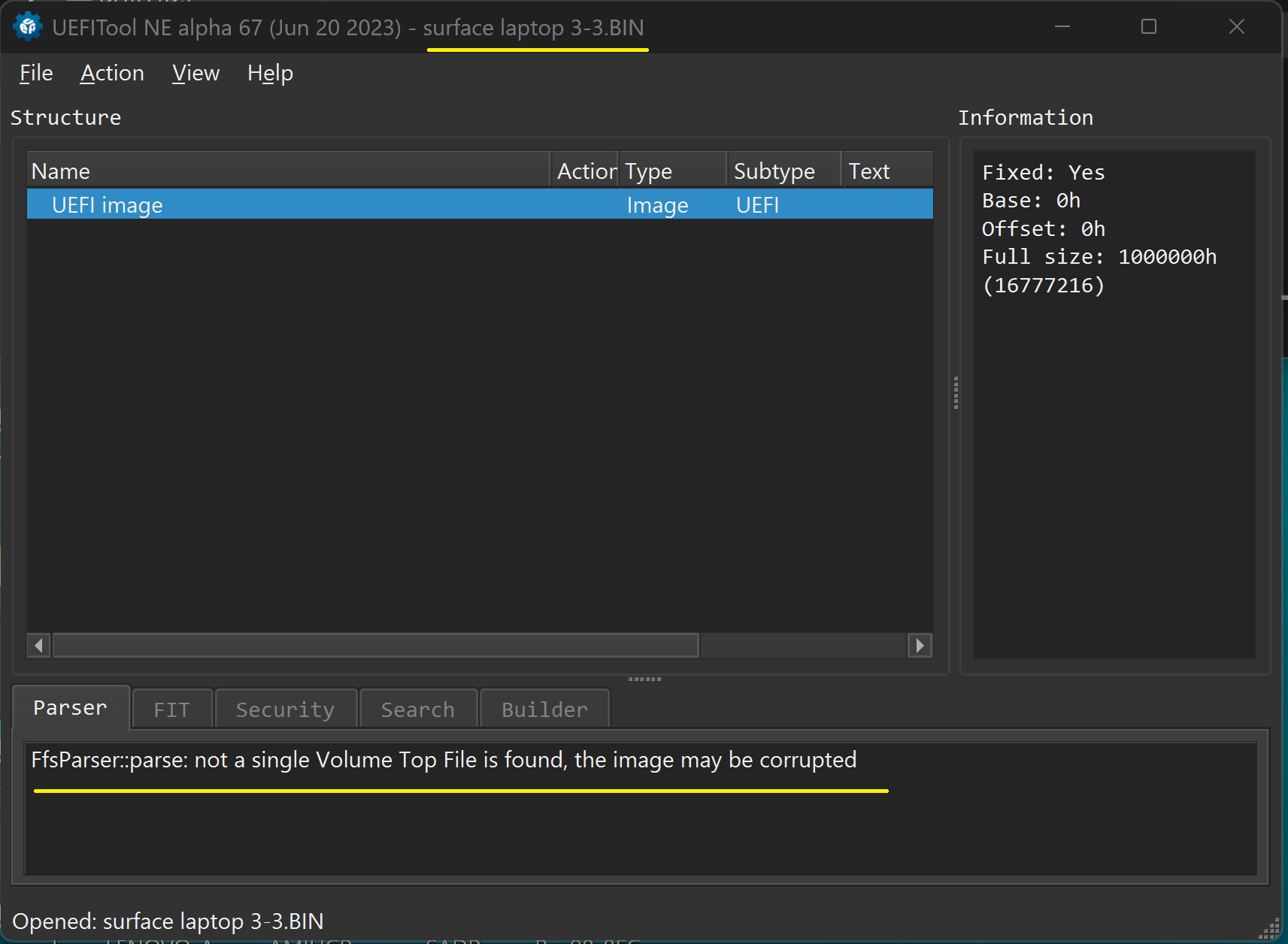This screenshot has height=944, width=1288.
Task: Click the UEFITool app icon in title bar
Action: point(28,27)
